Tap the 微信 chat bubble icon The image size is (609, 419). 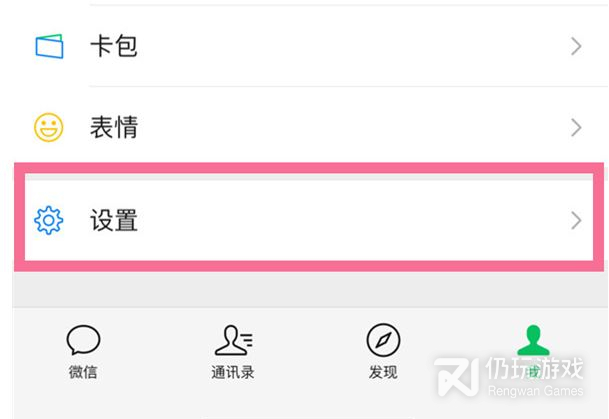(83, 342)
